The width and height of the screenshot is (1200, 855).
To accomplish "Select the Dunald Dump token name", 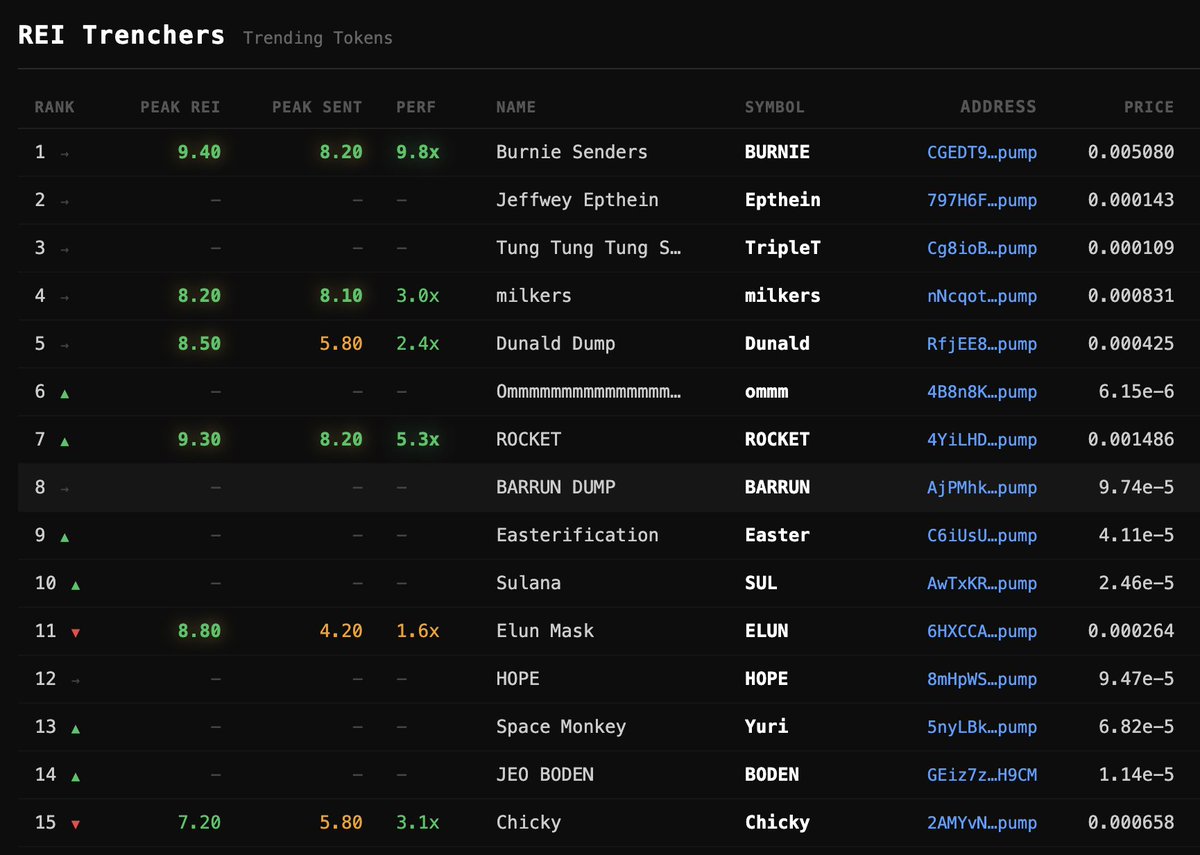I will [x=556, y=344].
